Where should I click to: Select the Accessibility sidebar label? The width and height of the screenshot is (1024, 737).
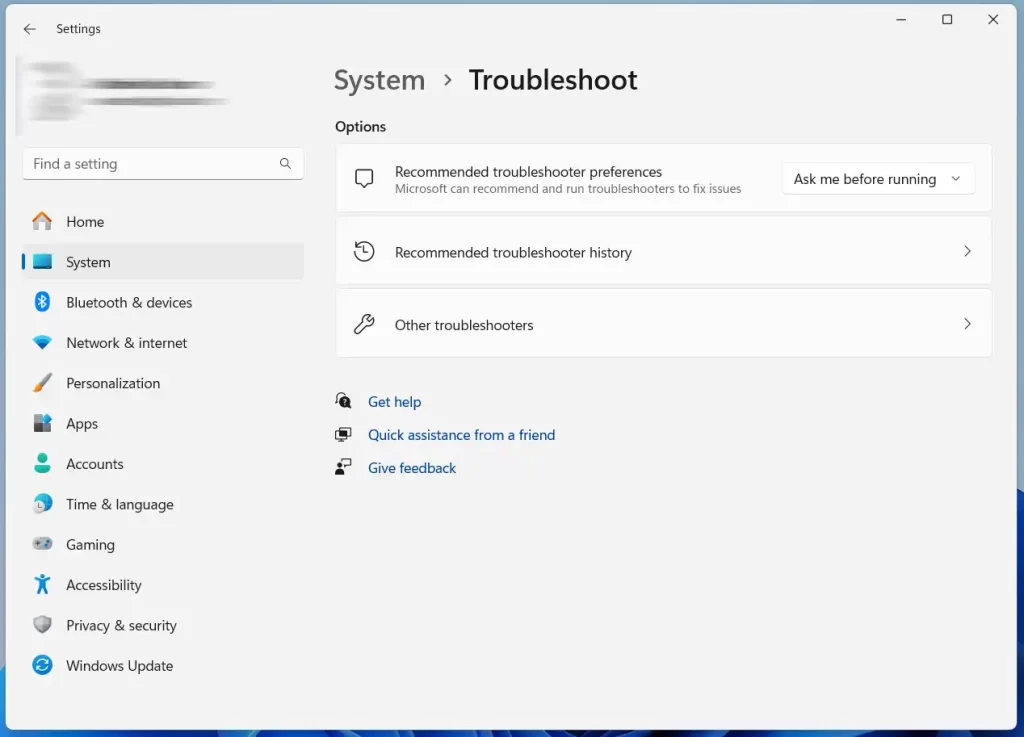(x=104, y=586)
